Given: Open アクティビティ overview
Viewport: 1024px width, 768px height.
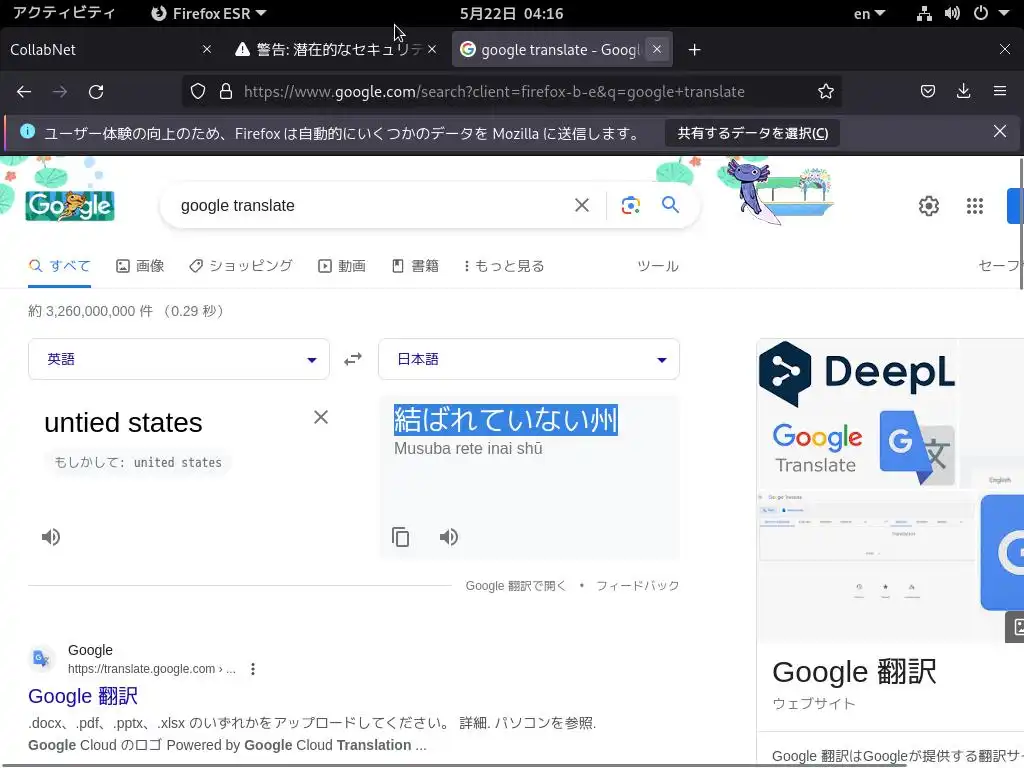Looking at the screenshot, I should click(64, 13).
